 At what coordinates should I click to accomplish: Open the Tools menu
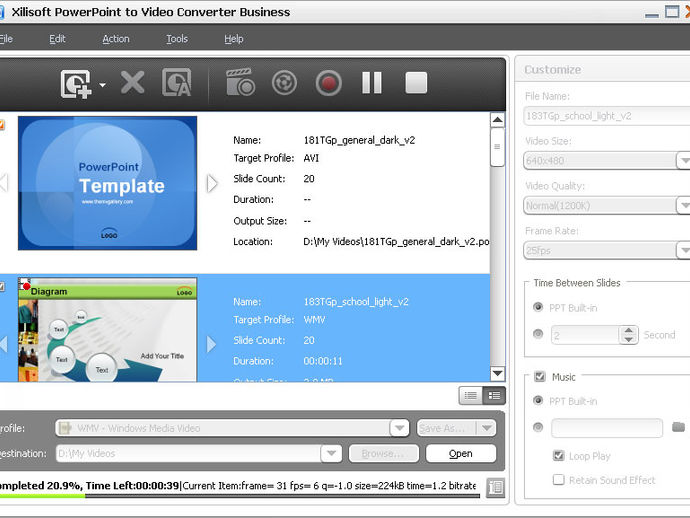(x=177, y=39)
